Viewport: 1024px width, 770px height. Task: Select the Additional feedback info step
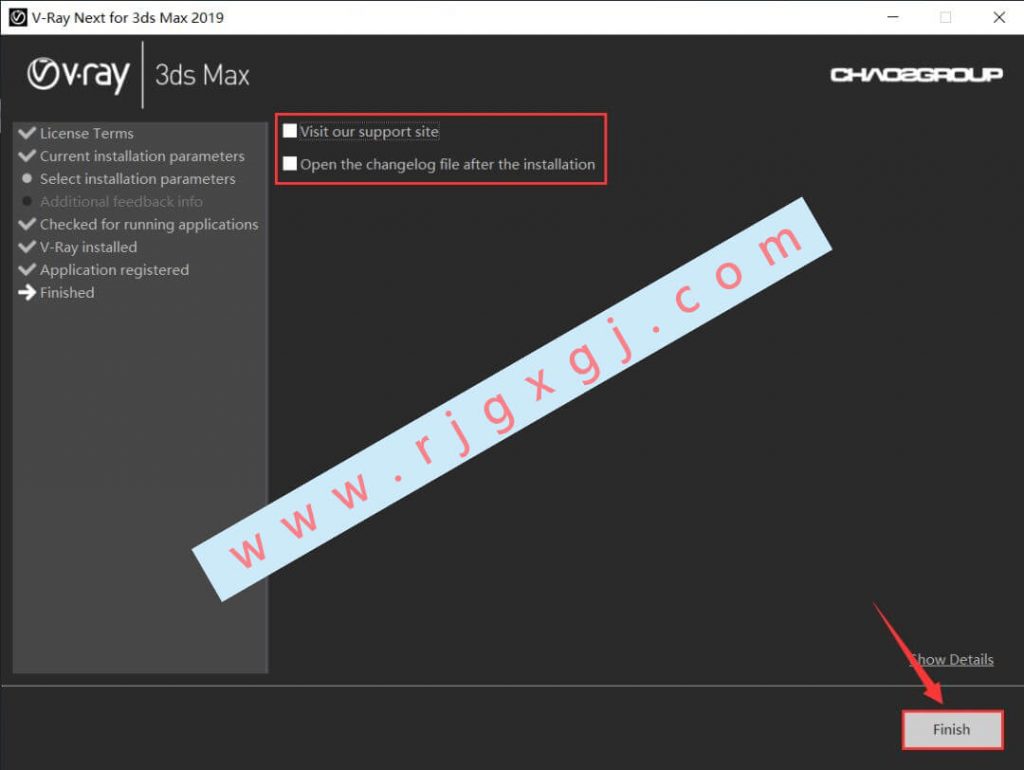(121, 202)
